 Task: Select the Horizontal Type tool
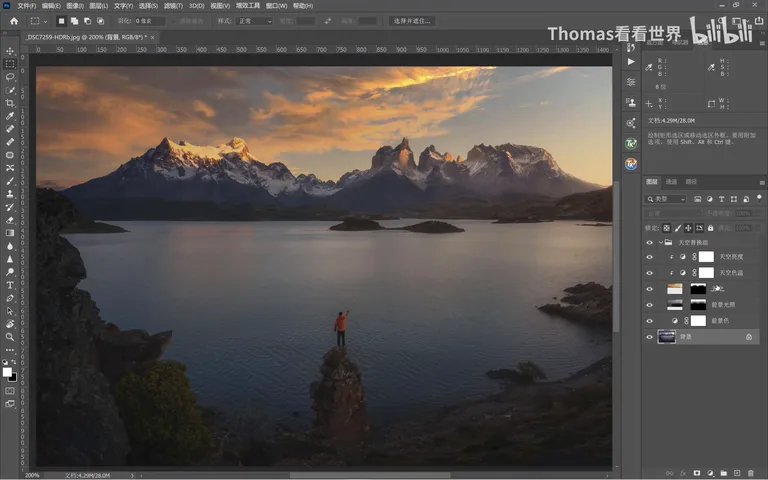pyautogui.click(x=10, y=285)
